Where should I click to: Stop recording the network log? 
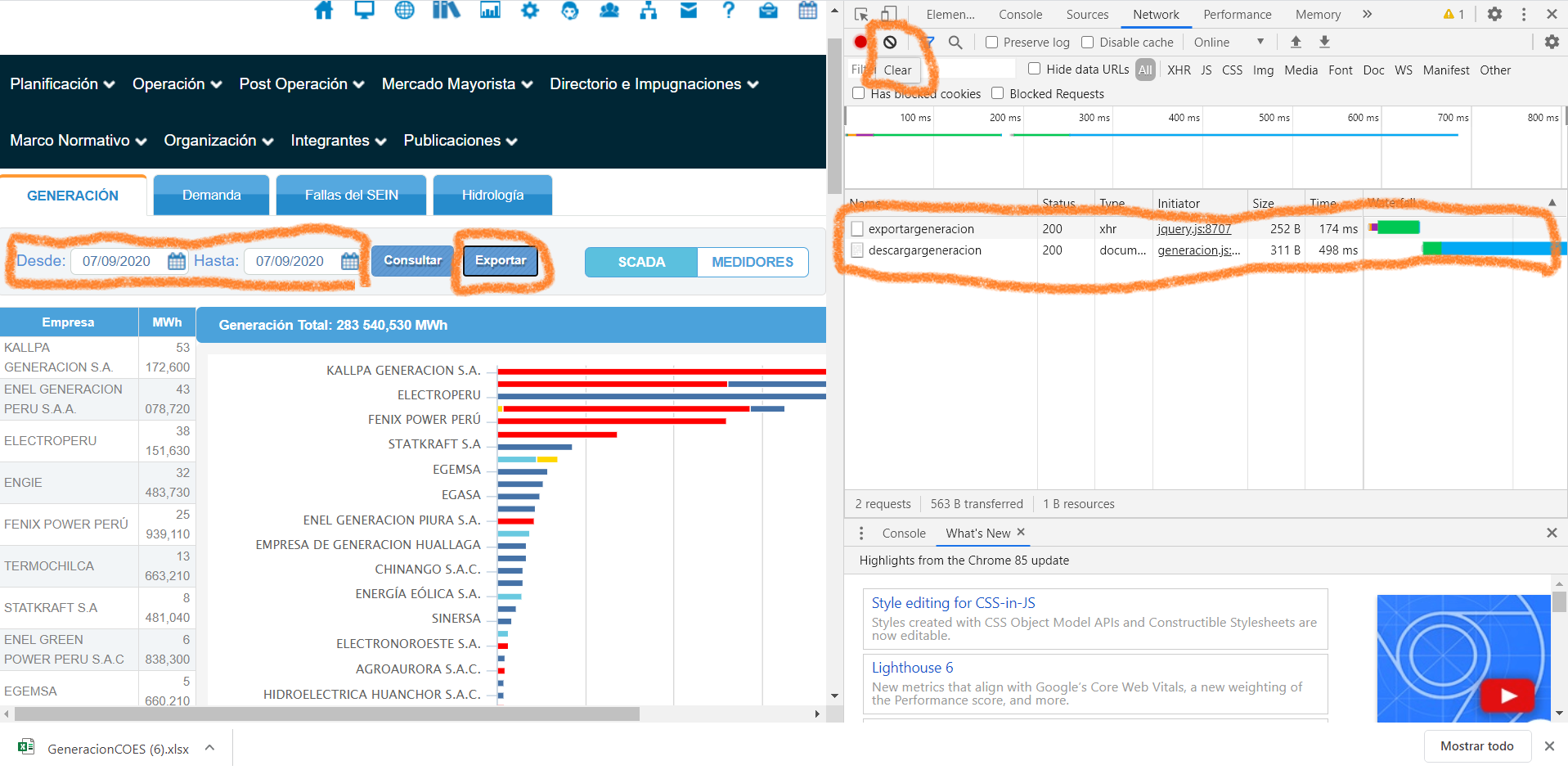[x=860, y=43]
